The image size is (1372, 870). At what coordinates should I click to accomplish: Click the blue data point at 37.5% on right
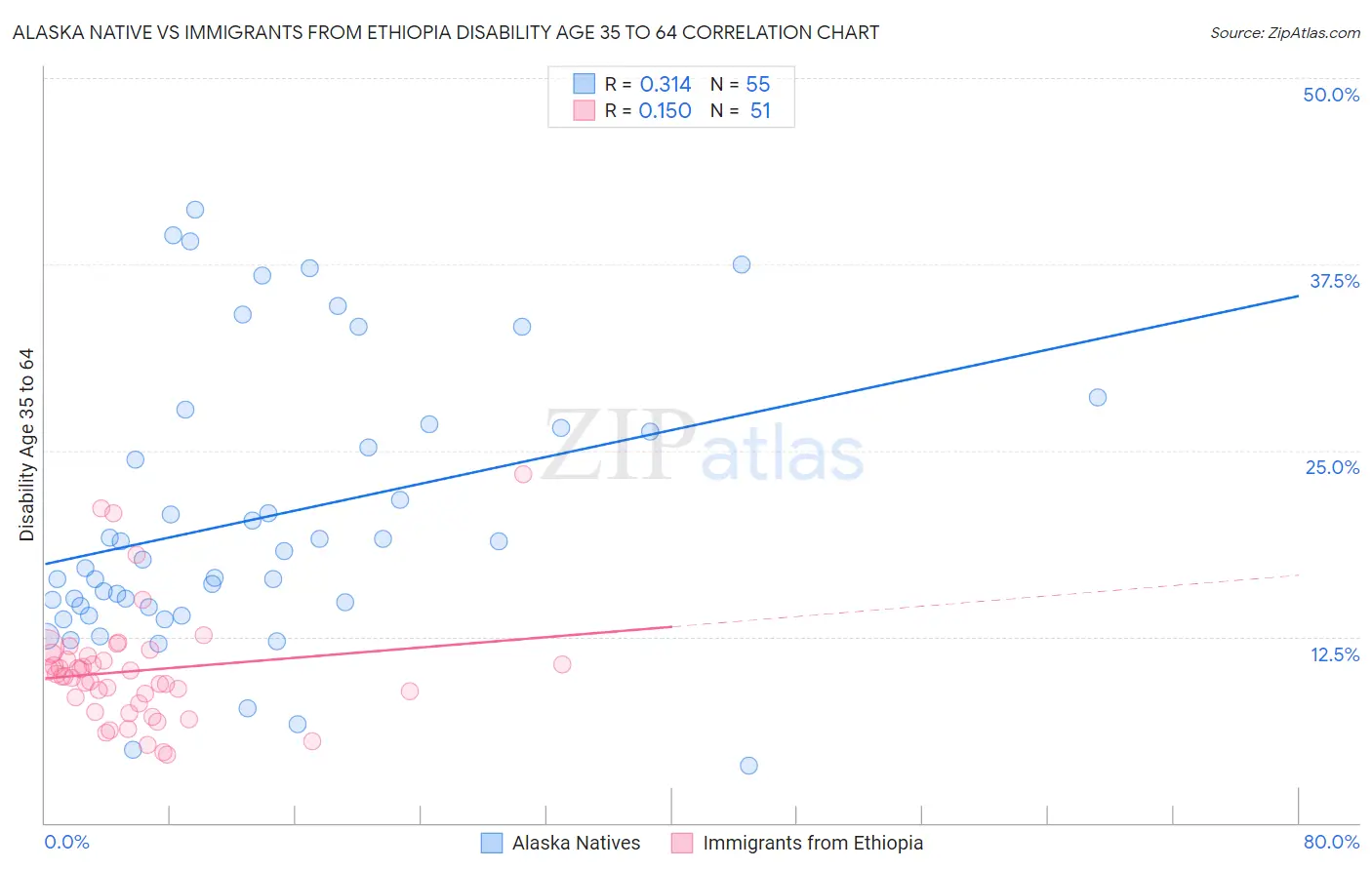pyautogui.click(x=742, y=264)
